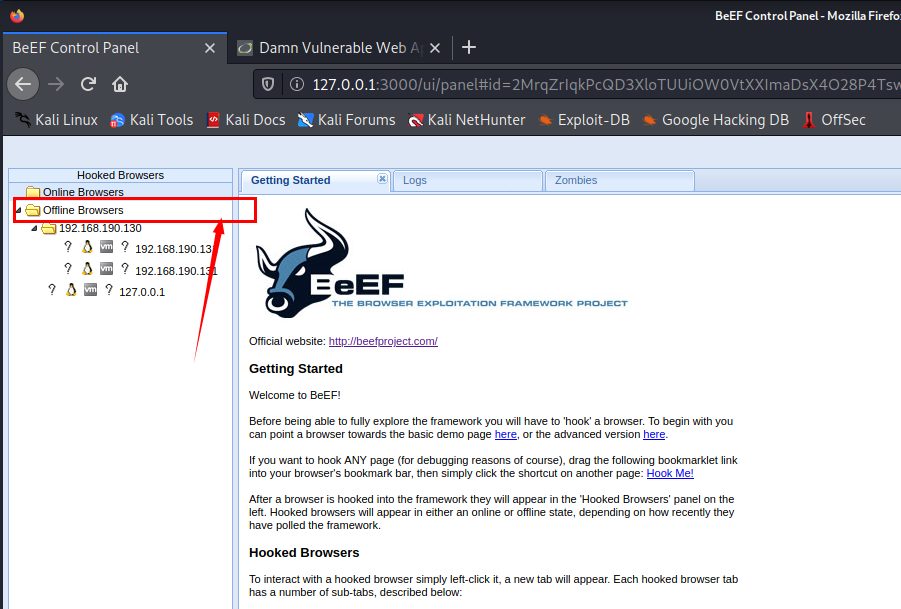This screenshot has width=901, height=609.
Task: Open OffSec bookmark
Action: point(834,120)
